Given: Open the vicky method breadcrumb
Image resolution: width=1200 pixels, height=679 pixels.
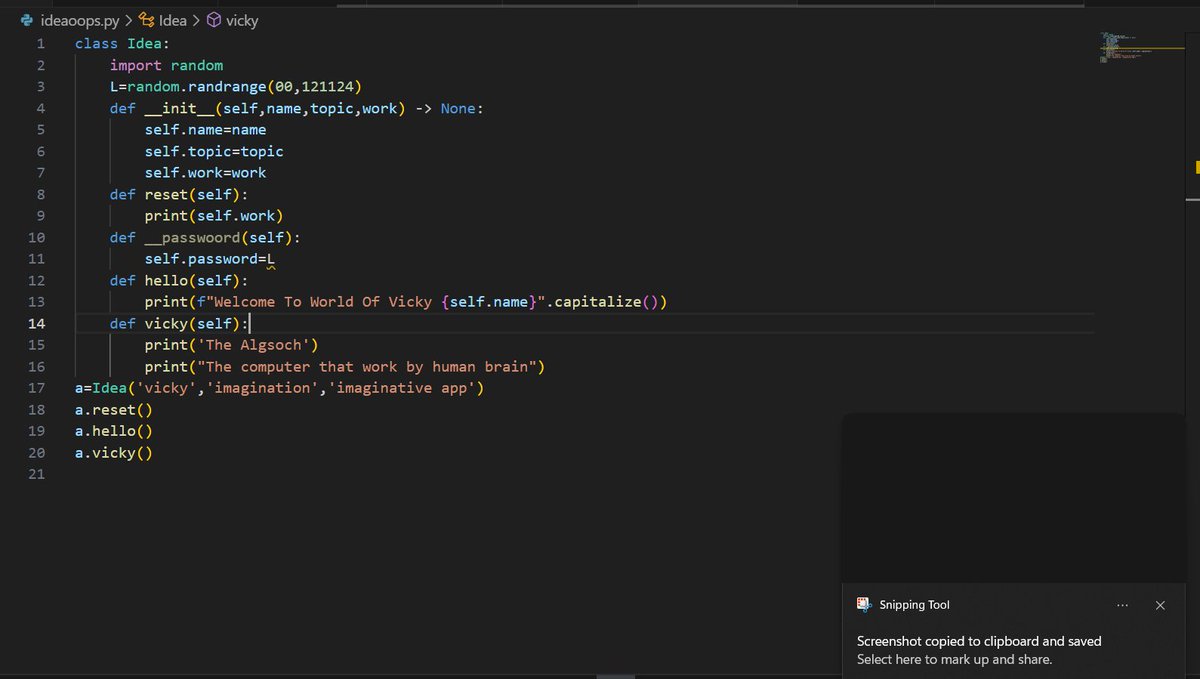Looking at the screenshot, I should 242,20.
